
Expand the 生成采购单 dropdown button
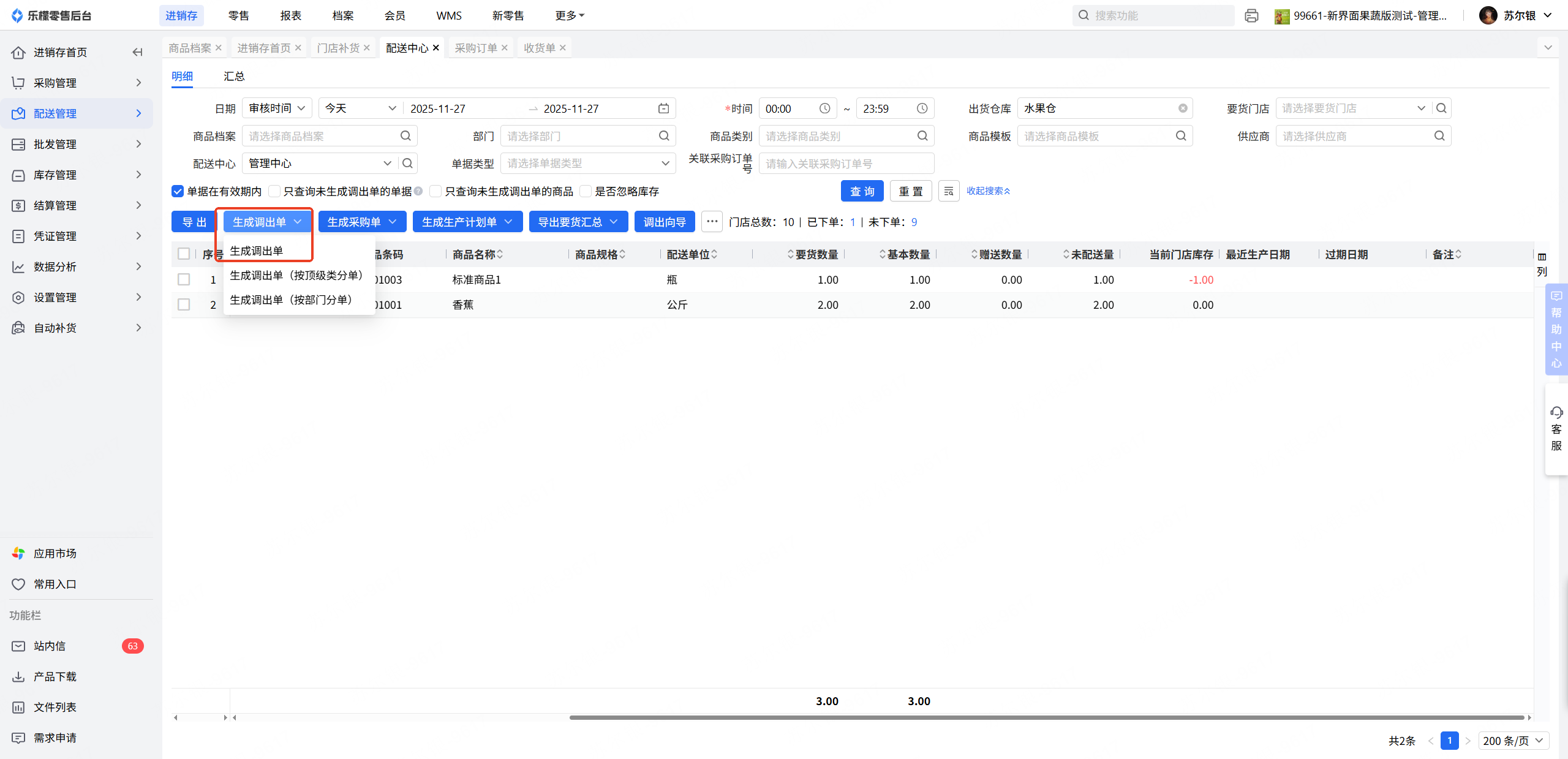[362, 222]
